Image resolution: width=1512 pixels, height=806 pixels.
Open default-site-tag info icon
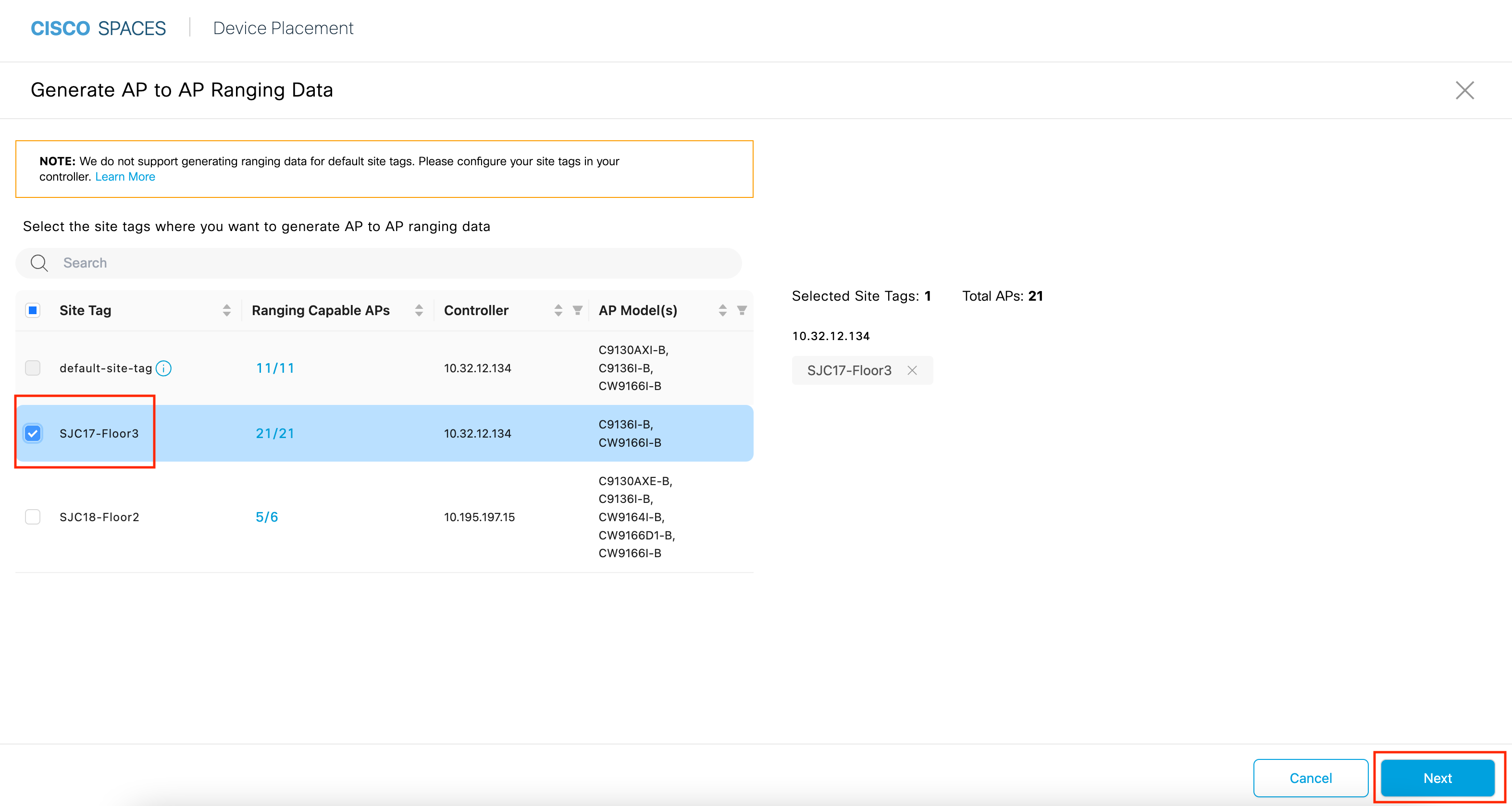[x=164, y=368]
